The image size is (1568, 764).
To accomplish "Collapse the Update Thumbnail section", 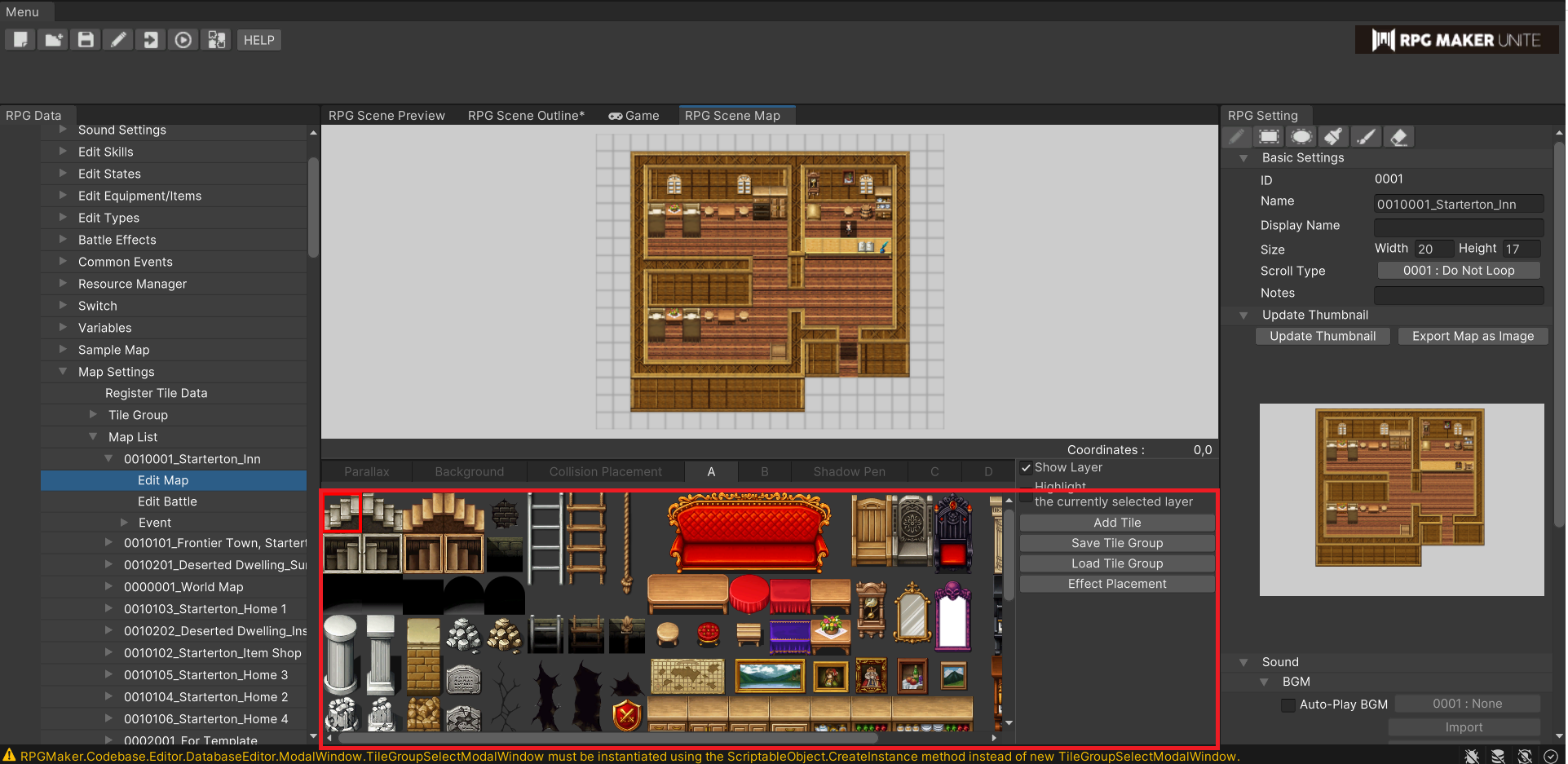I will tap(1243, 316).
